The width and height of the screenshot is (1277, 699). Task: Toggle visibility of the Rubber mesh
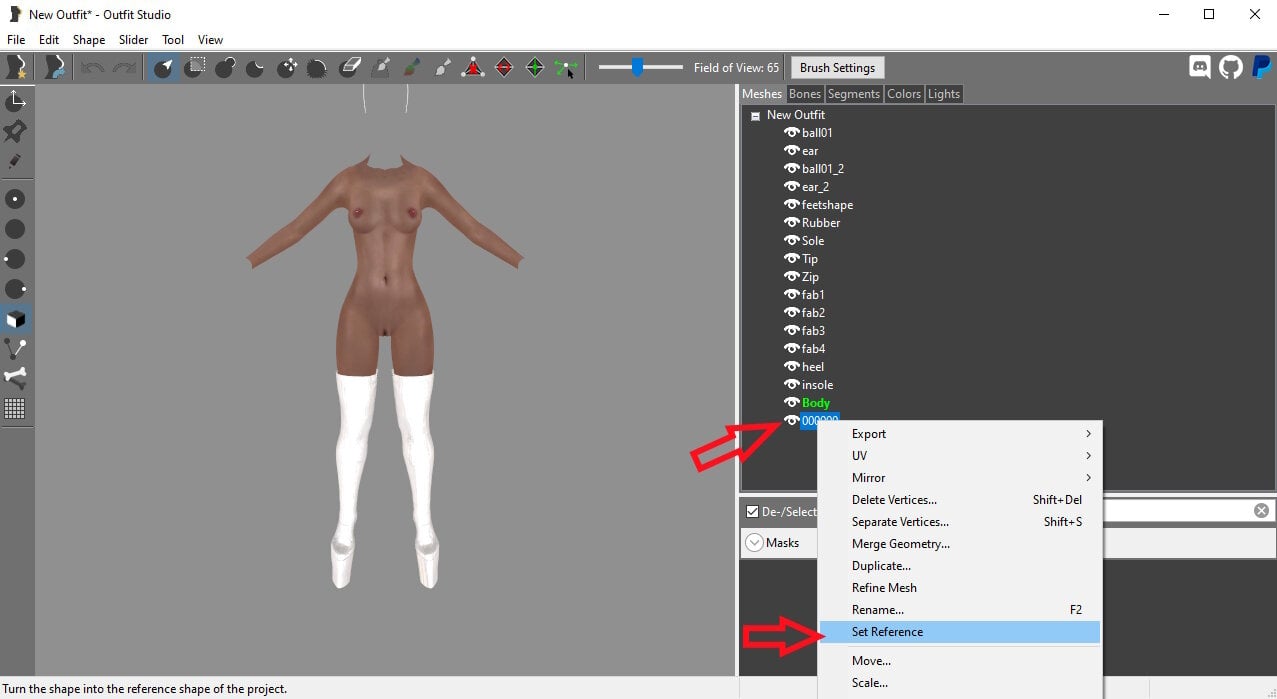click(x=791, y=223)
